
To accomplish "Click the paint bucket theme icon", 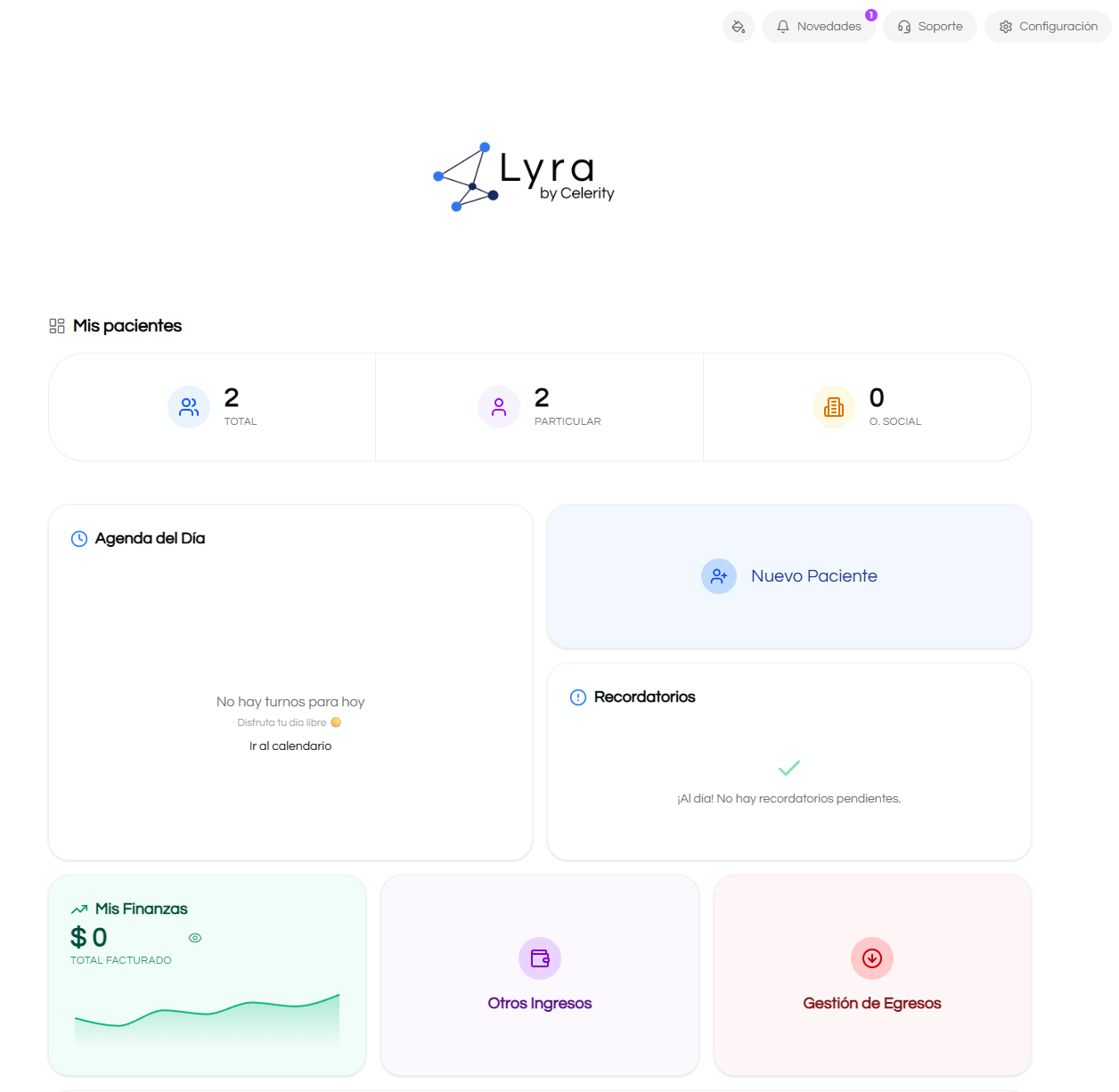I will (738, 26).
